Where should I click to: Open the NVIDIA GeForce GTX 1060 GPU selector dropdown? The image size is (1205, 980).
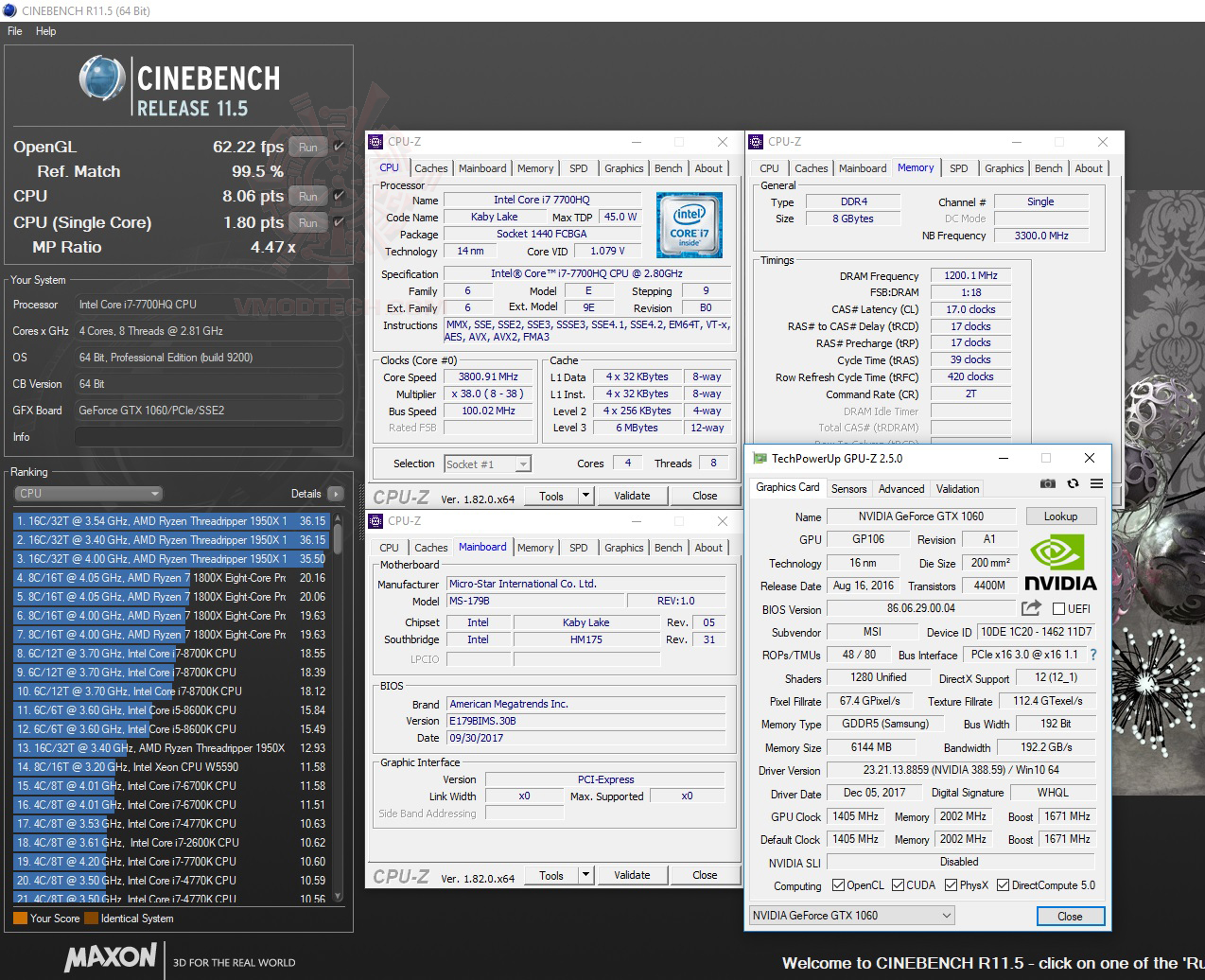(851, 916)
